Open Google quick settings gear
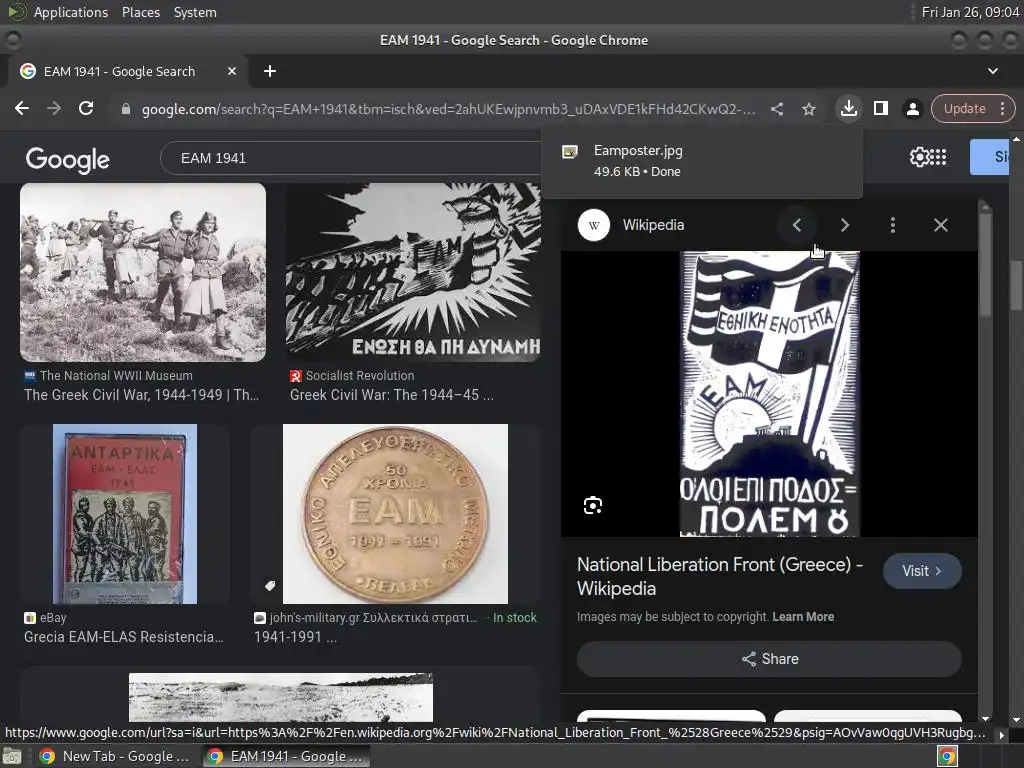 pyautogui.click(x=919, y=157)
